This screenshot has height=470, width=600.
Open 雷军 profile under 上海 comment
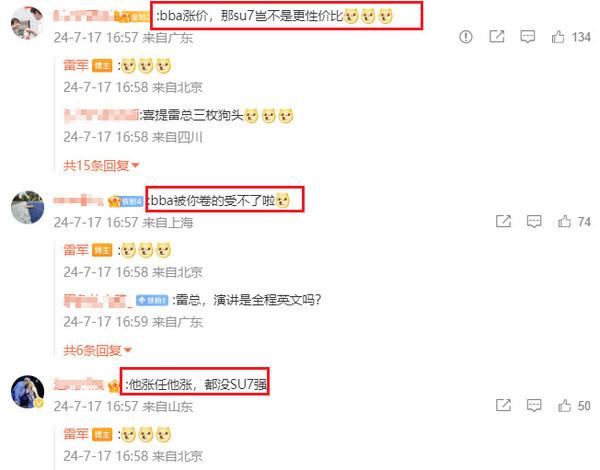(x=76, y=250)
